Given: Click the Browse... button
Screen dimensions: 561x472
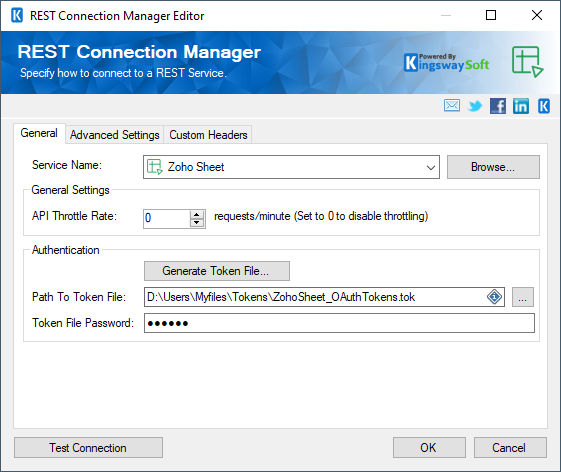Looking at the screenshot, I should pos(493,167).
